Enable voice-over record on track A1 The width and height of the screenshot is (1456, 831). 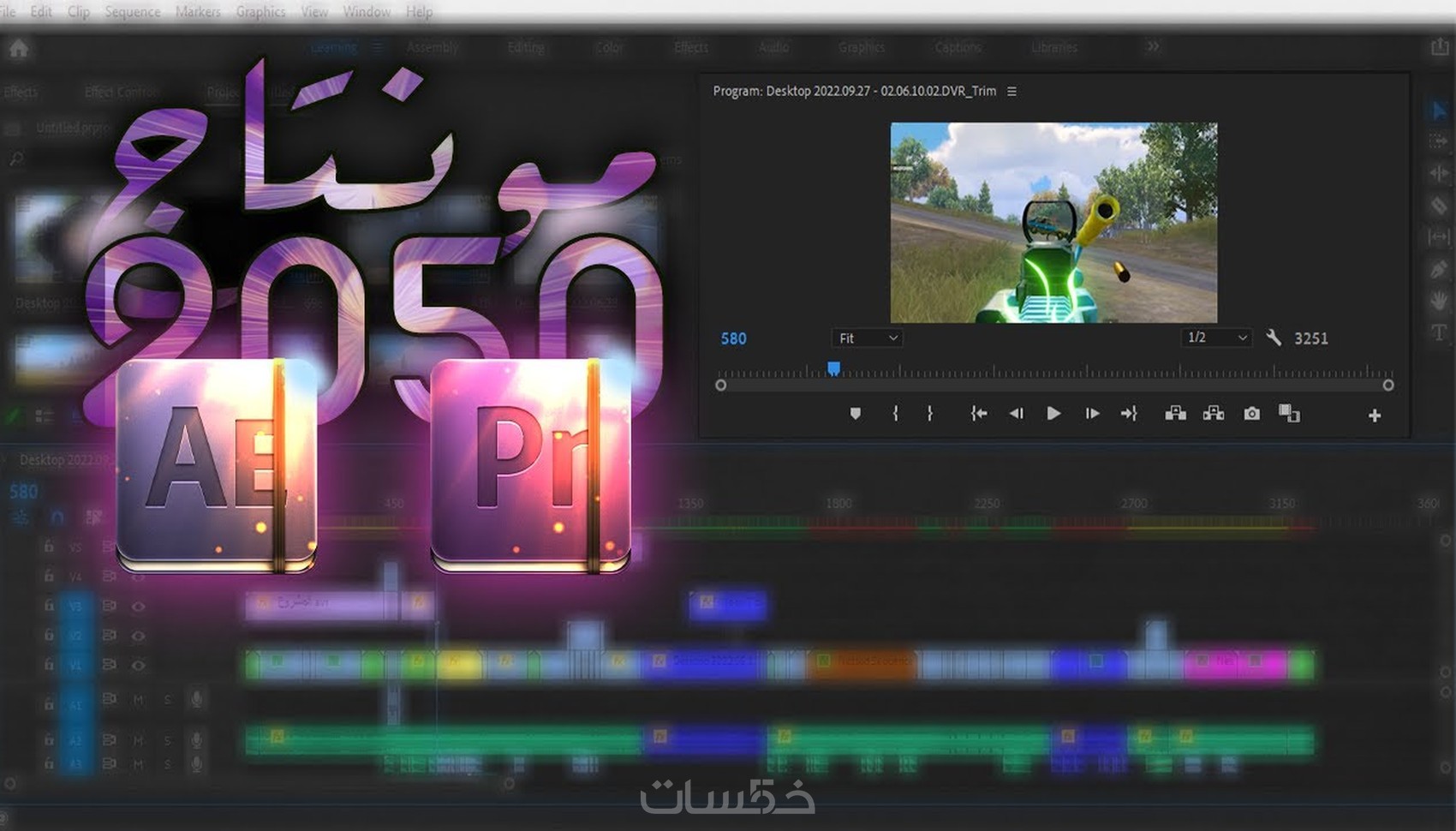click(x=196, y=700)
